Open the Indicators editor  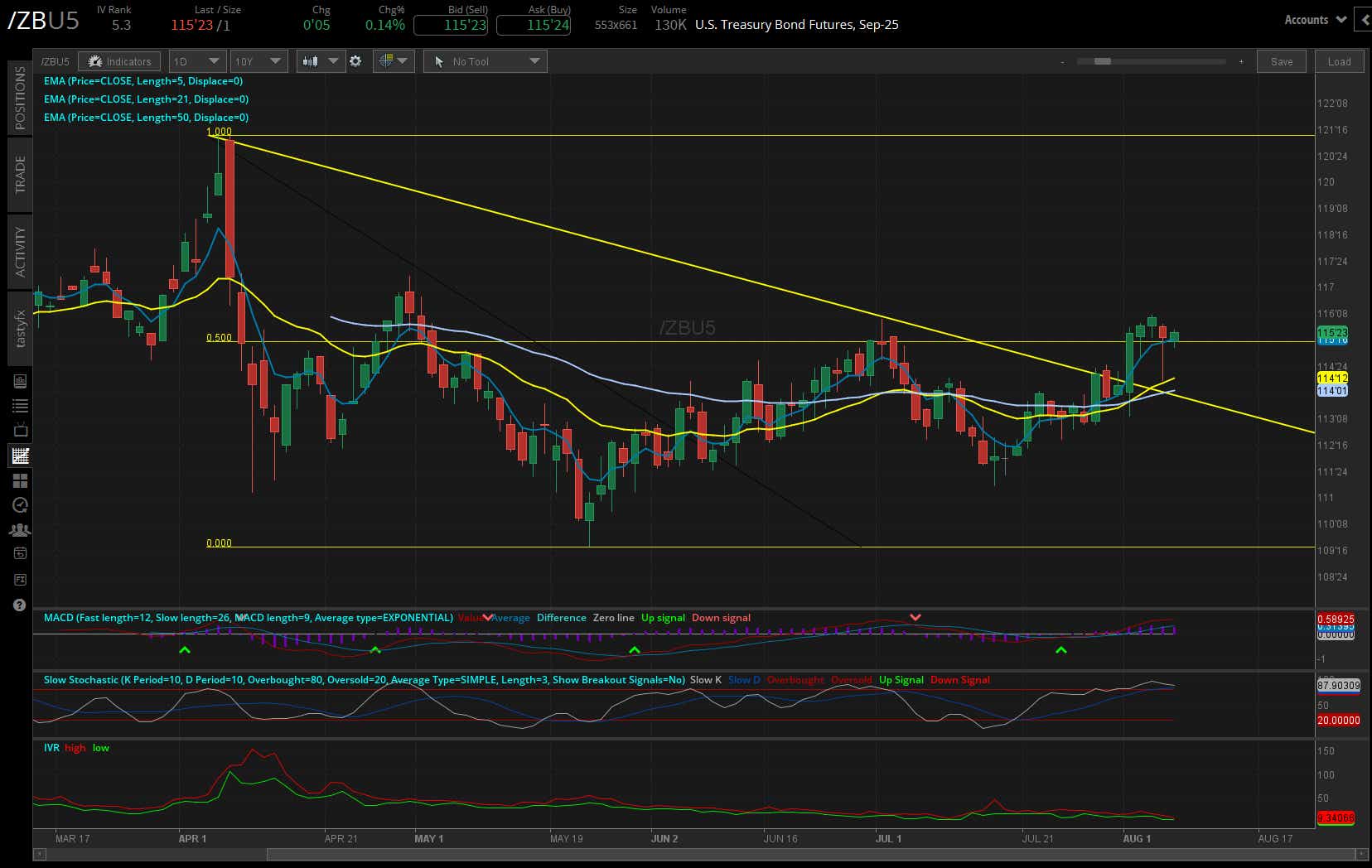(119, 60)
